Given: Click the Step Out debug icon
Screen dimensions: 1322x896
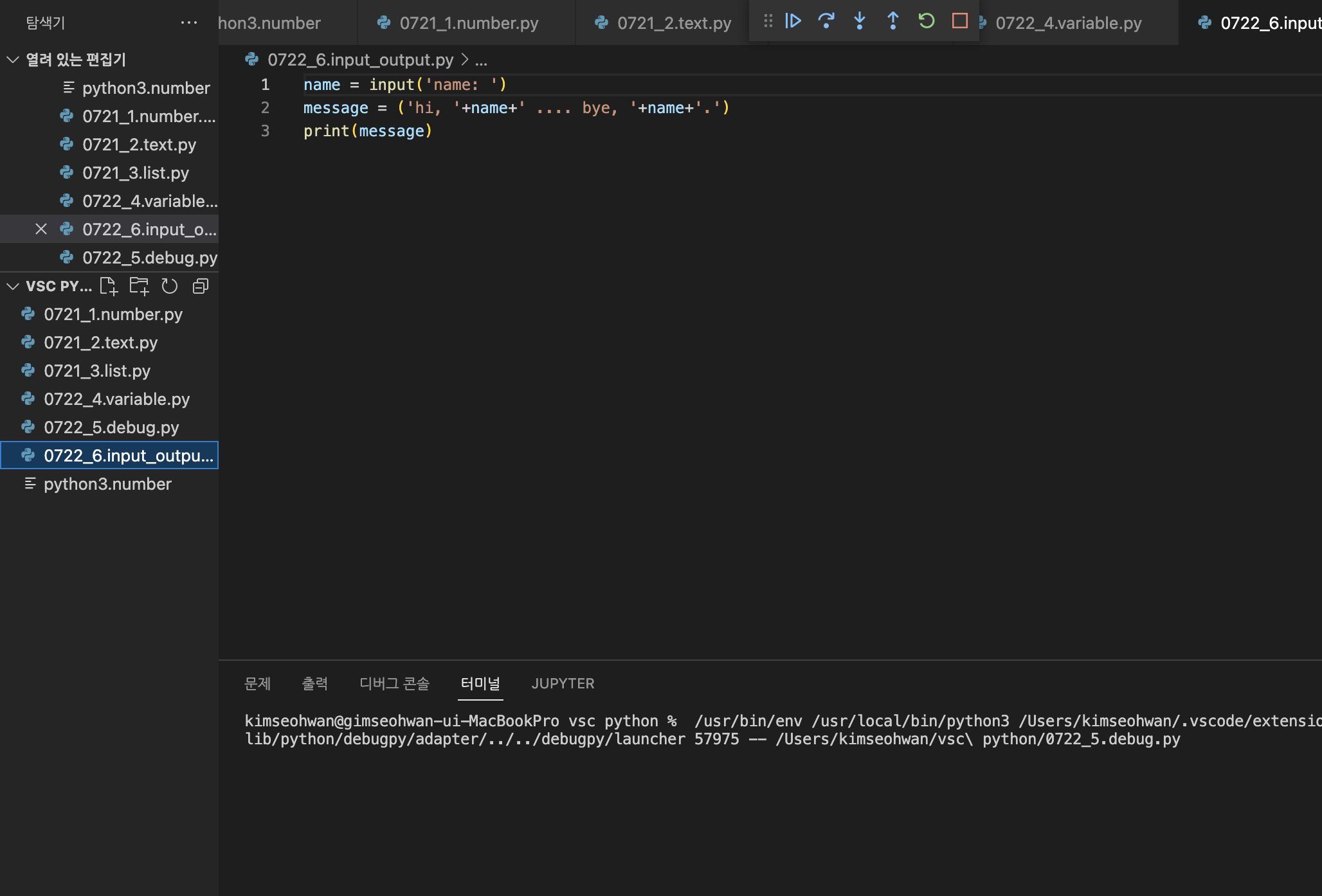Looking at the screenshot, I should tap(893, 21).
